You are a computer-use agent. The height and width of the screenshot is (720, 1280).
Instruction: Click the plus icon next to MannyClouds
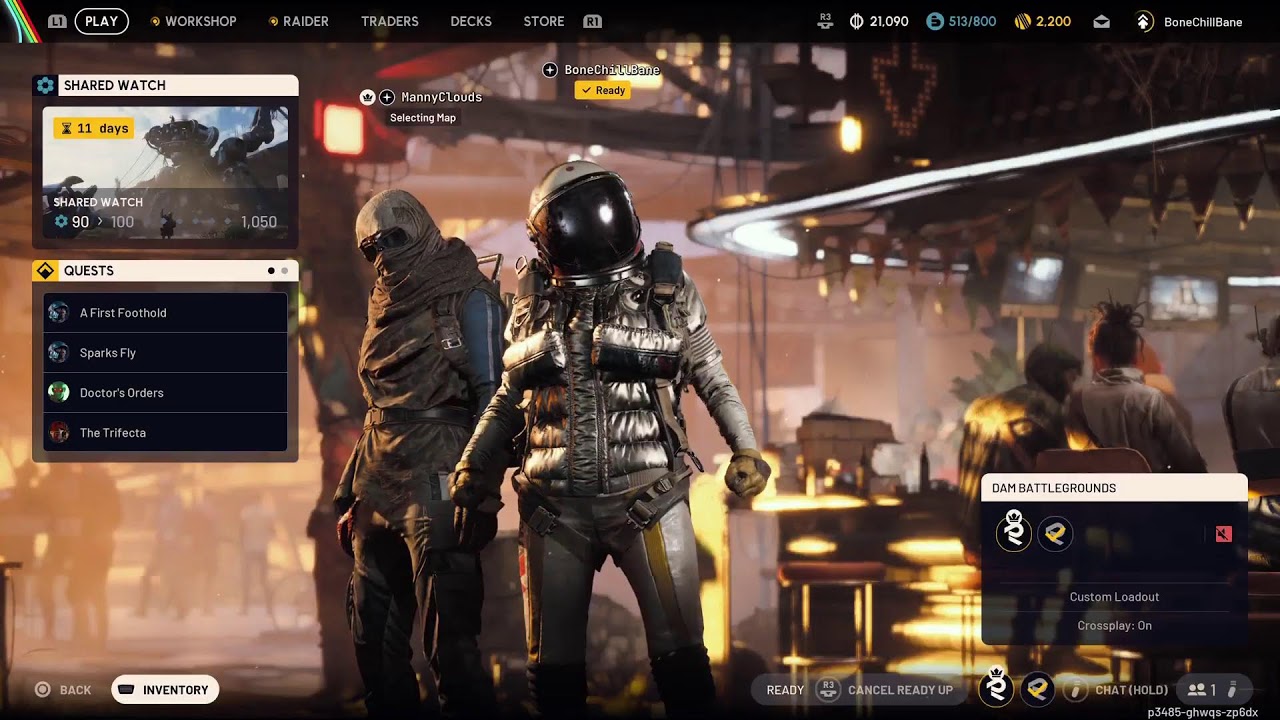(387, 97)
